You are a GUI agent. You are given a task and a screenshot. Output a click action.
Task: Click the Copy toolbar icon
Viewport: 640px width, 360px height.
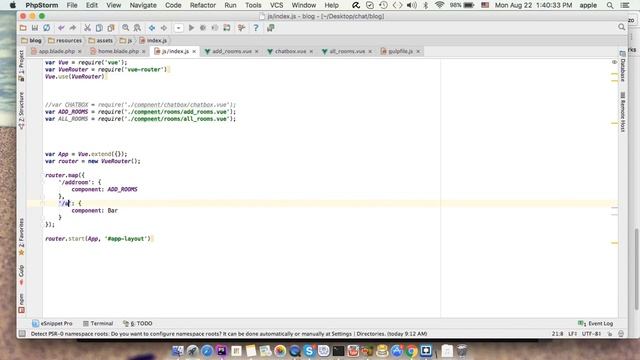coord(99,28)
